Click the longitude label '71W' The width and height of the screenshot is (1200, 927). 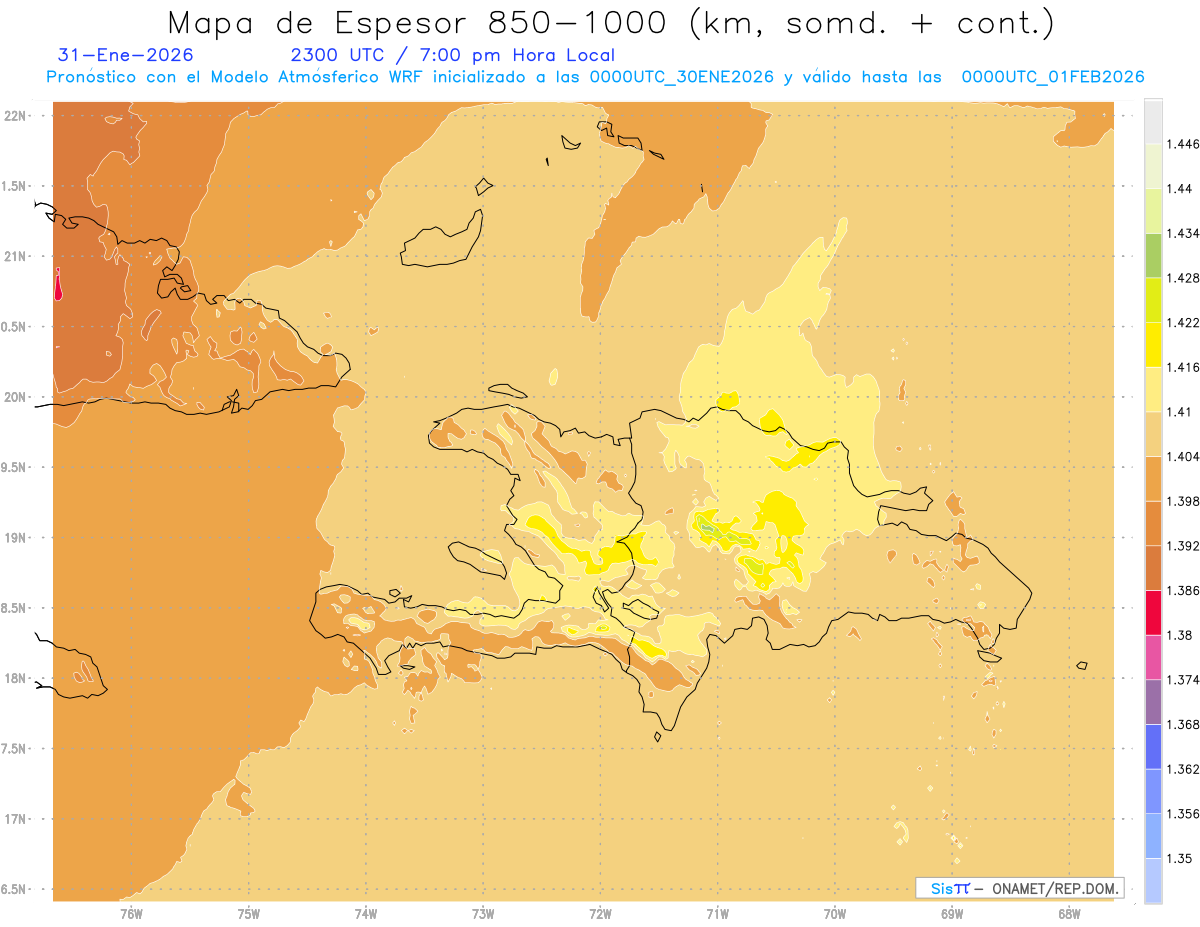(x=718, y=913)
